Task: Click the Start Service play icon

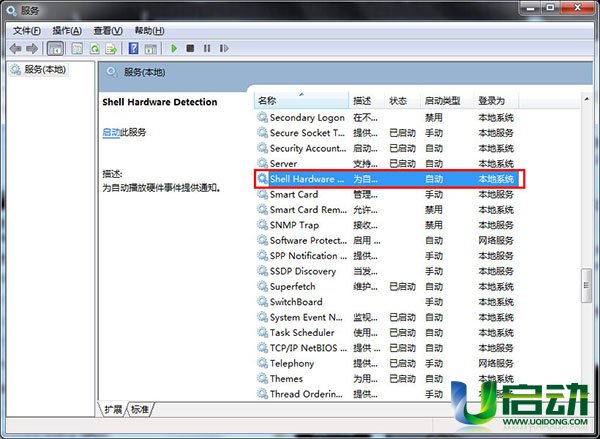Action: pos(174,48)
